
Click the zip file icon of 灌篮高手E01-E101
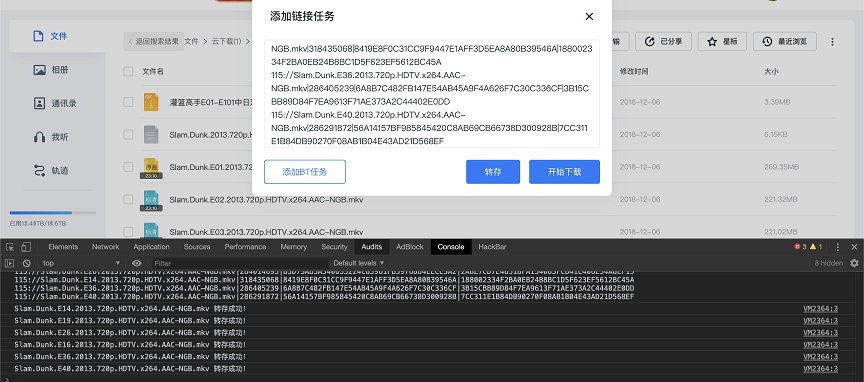click(x=151, y=102)
